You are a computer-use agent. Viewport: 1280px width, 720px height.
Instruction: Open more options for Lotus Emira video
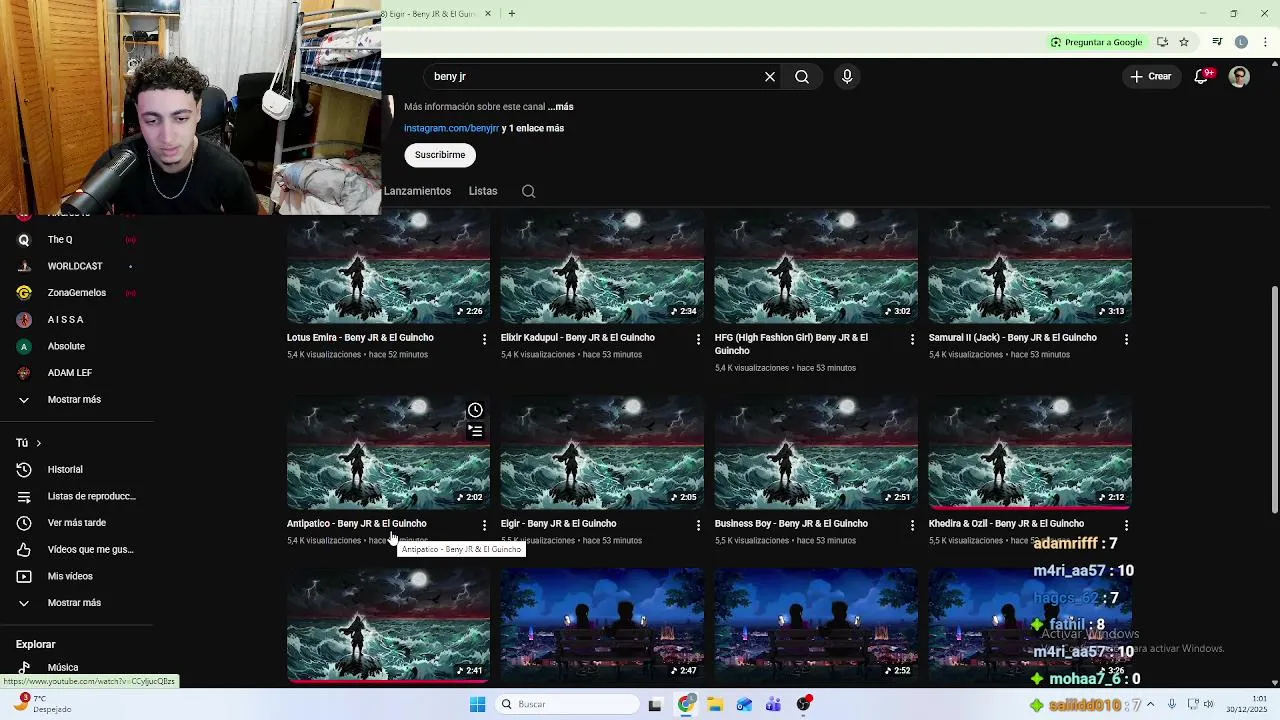pyautogui.click(x=484, y=340)
